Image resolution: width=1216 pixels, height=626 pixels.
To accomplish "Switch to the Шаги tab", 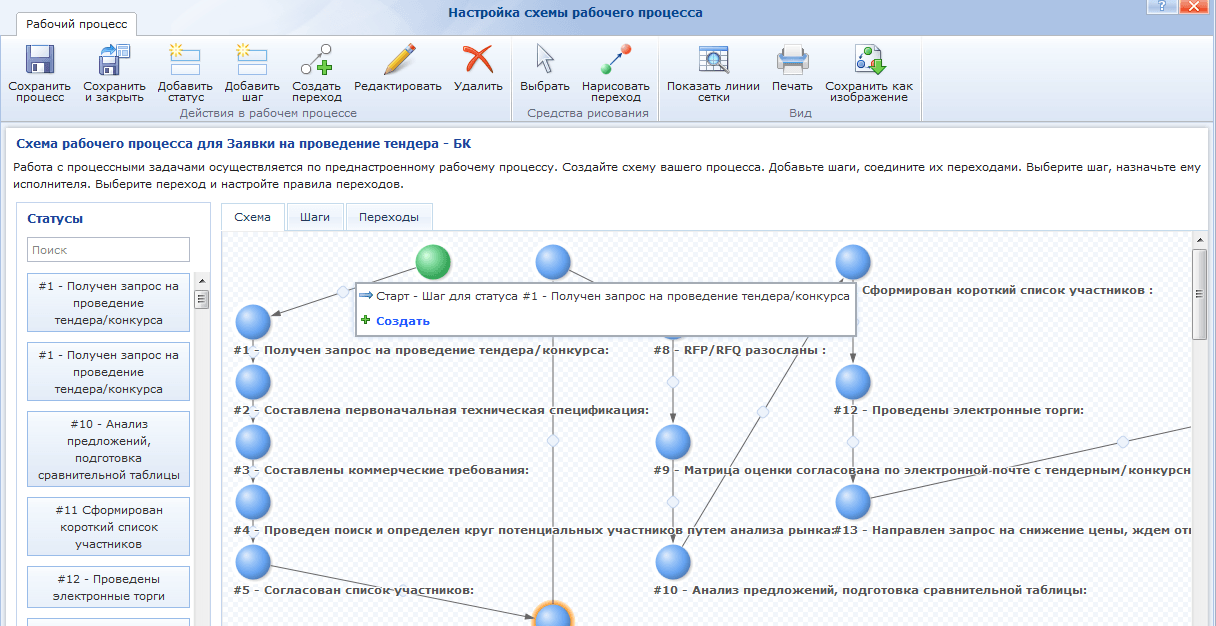I will click(315, 217).
